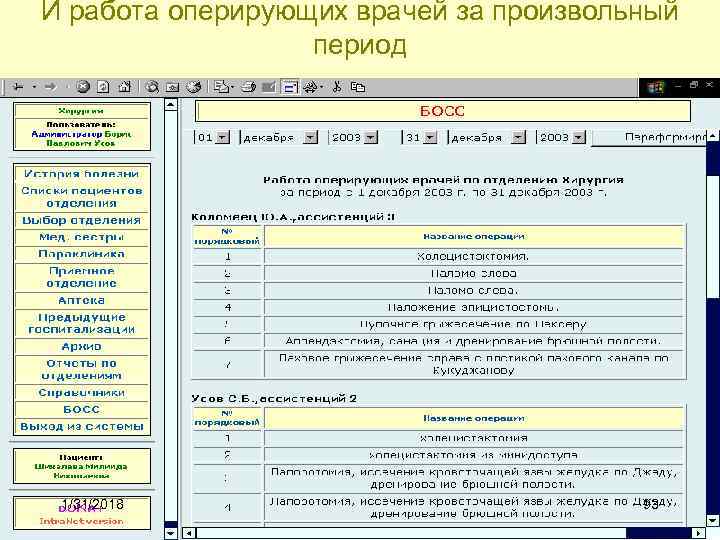The height and width of the screenshot is (540, 720).
Task: Click Паховое грыжесечение по Кукуджанову row
Action: coord(439,364)
